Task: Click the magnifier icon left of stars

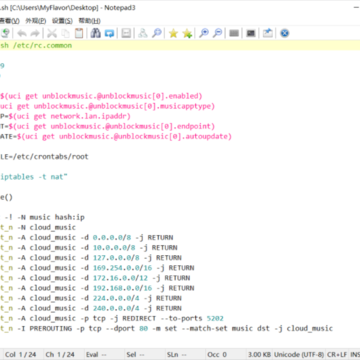Action: coord(156,33)
